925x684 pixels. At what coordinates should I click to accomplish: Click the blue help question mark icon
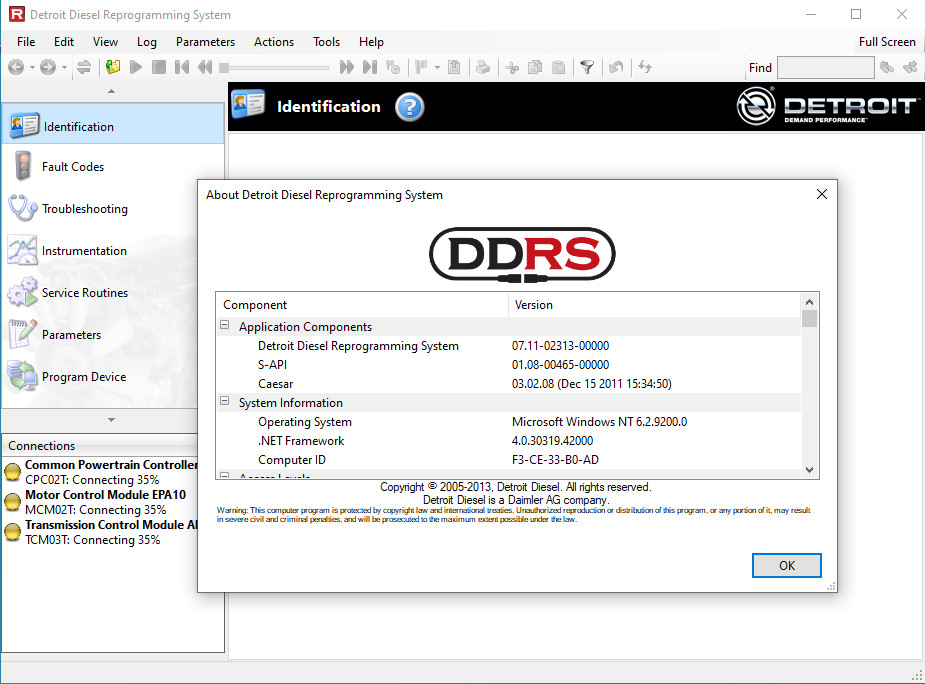pyautogui.click(x=410, y=107)
